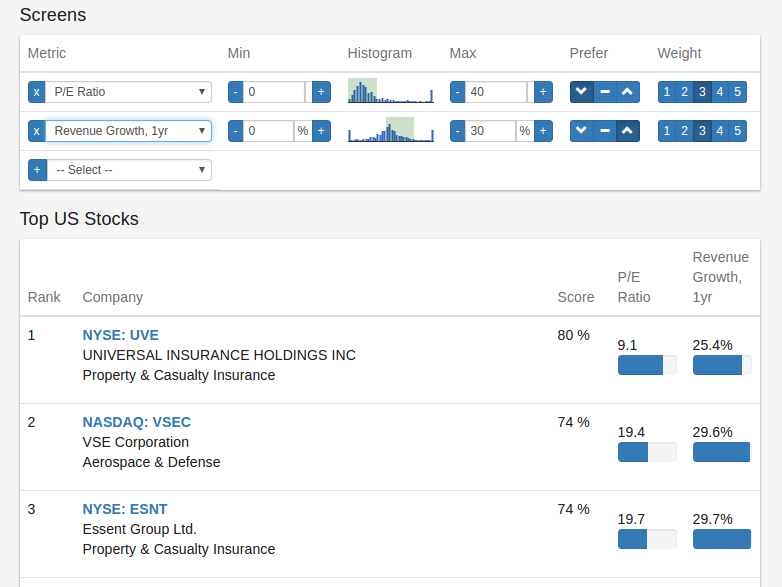Set Revenue Growth weight to 2
Image resolution: width=782 pixels, height=587 pixels.
click(684, 131)
